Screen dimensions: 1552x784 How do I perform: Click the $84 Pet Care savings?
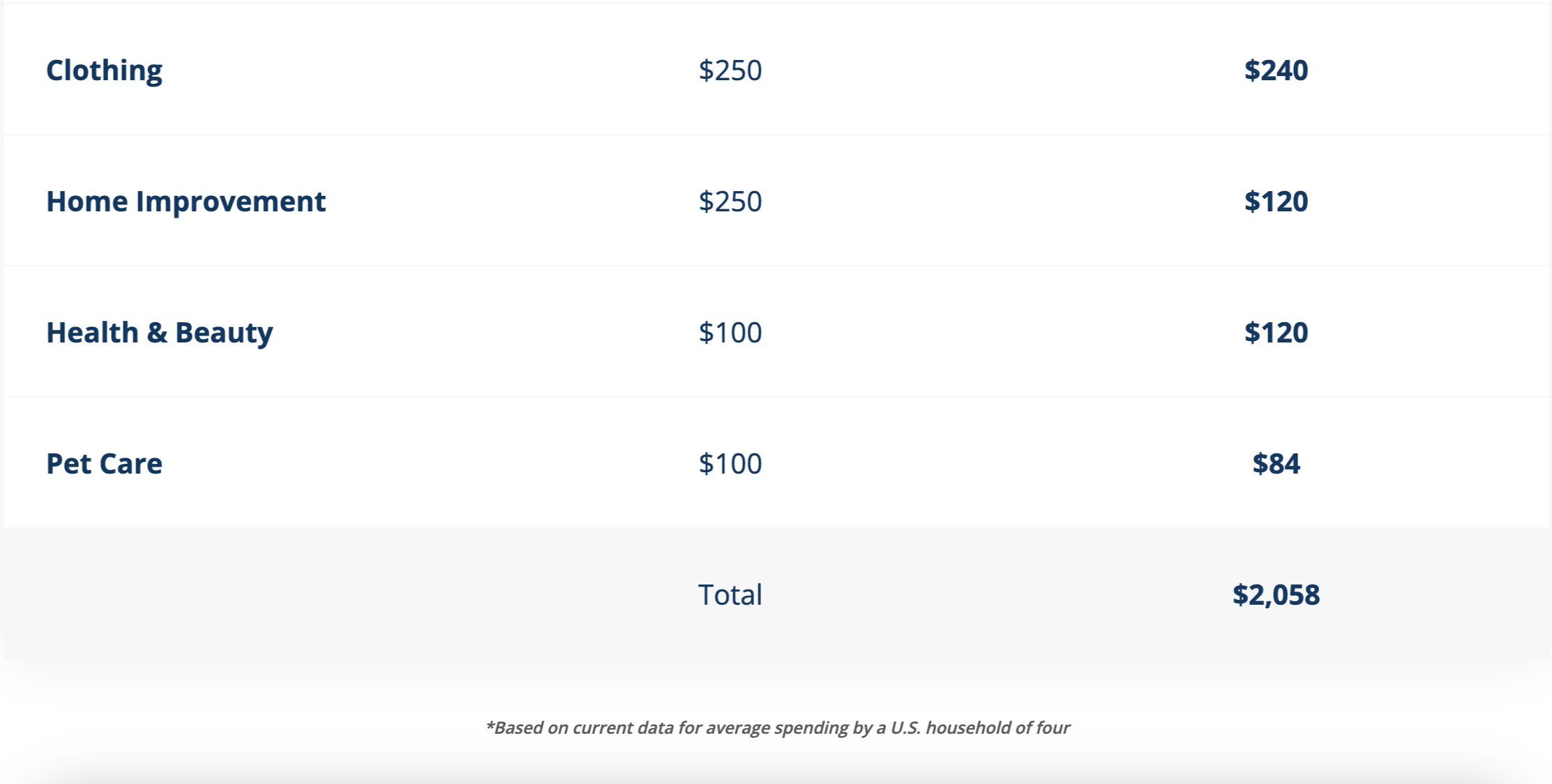[1276, 464]
